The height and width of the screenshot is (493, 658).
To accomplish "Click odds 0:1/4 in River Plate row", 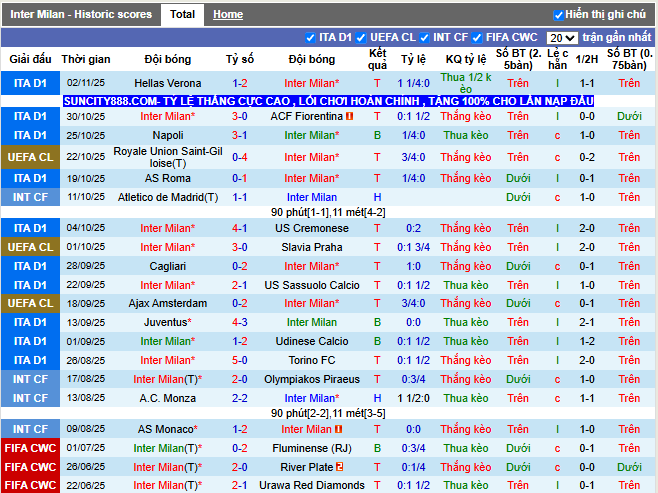I will click(x=413, y=467).
